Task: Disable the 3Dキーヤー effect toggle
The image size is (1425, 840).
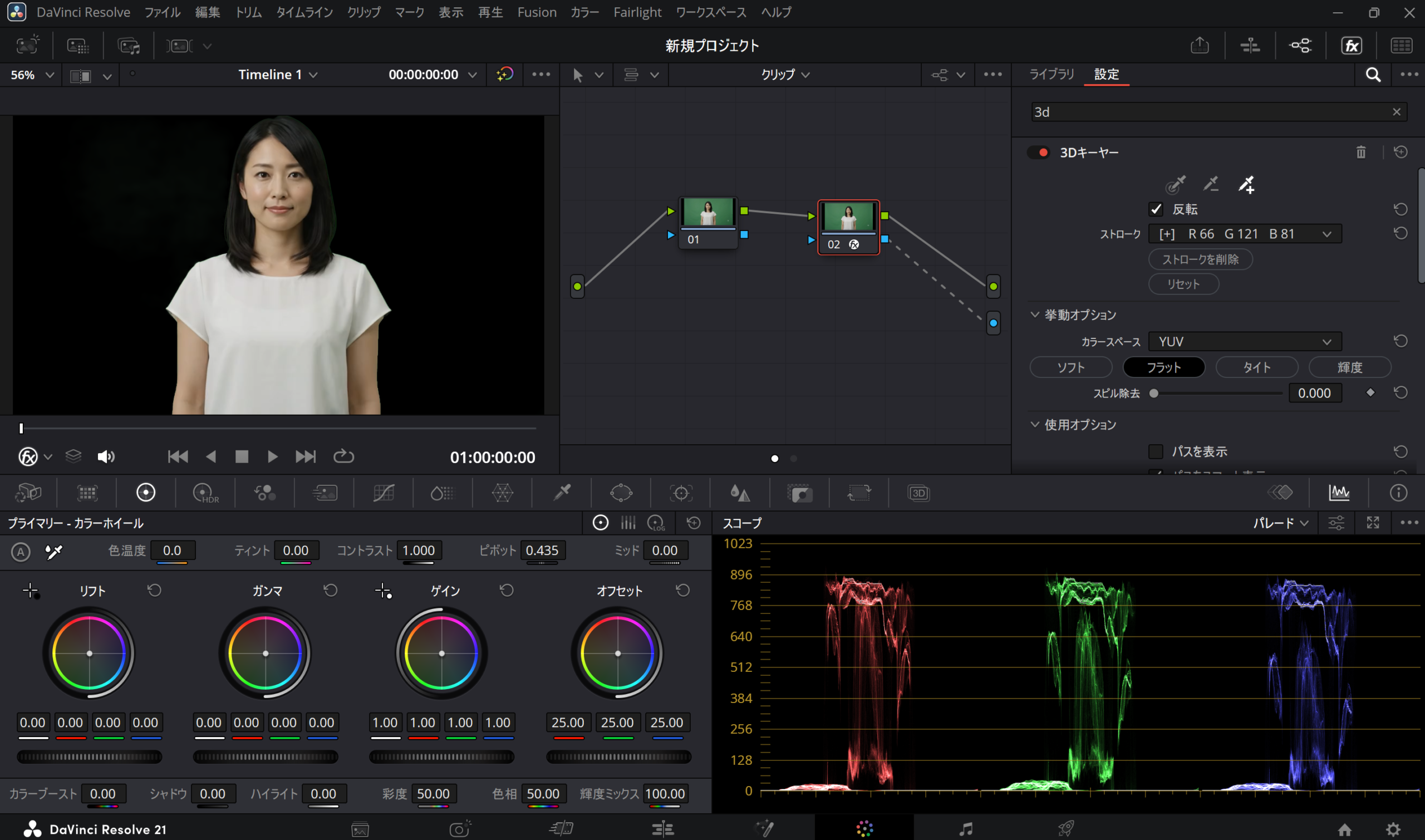Action: pyautogui.click(x=1039, y=153)
